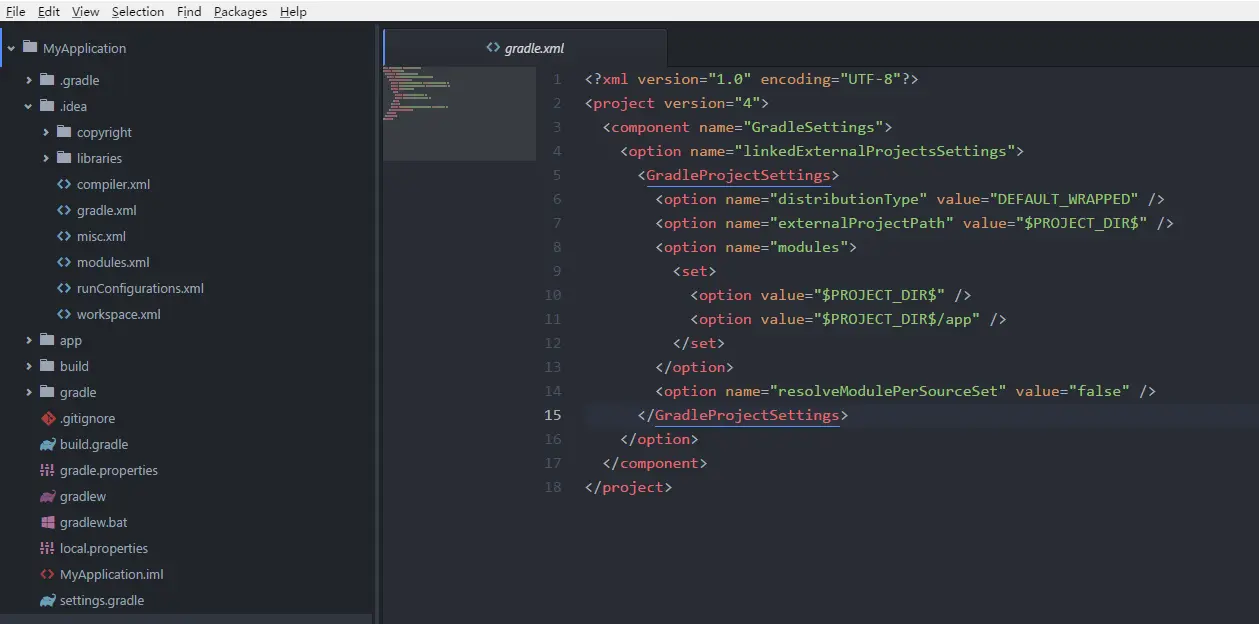Click the MyApplication.iml code icon
Screen dimensions: 1259x624
(x=47, y=574)
